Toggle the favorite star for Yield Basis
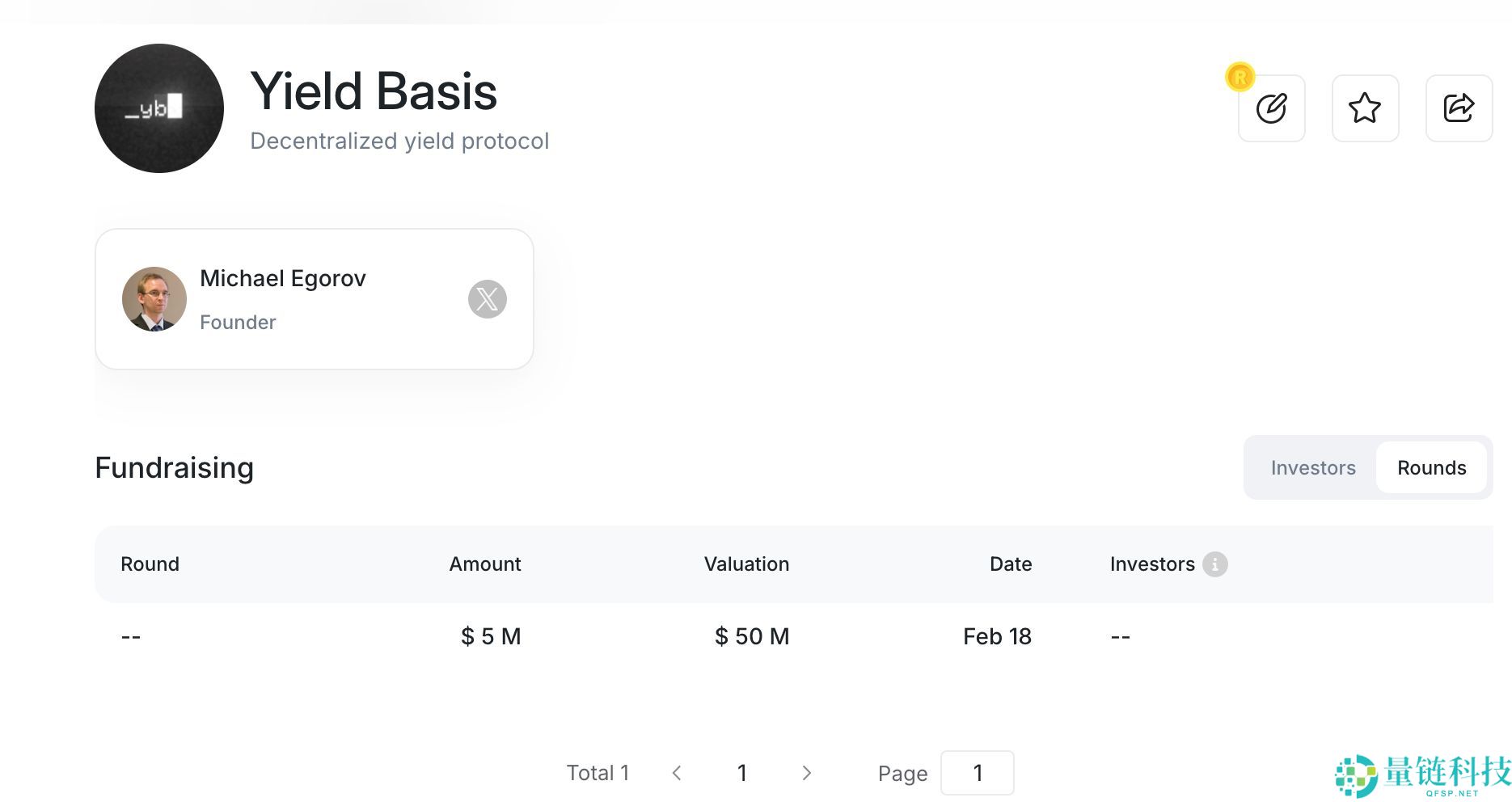The width and height of the screenshot is (1512, 802). (x=1365, y=108)
